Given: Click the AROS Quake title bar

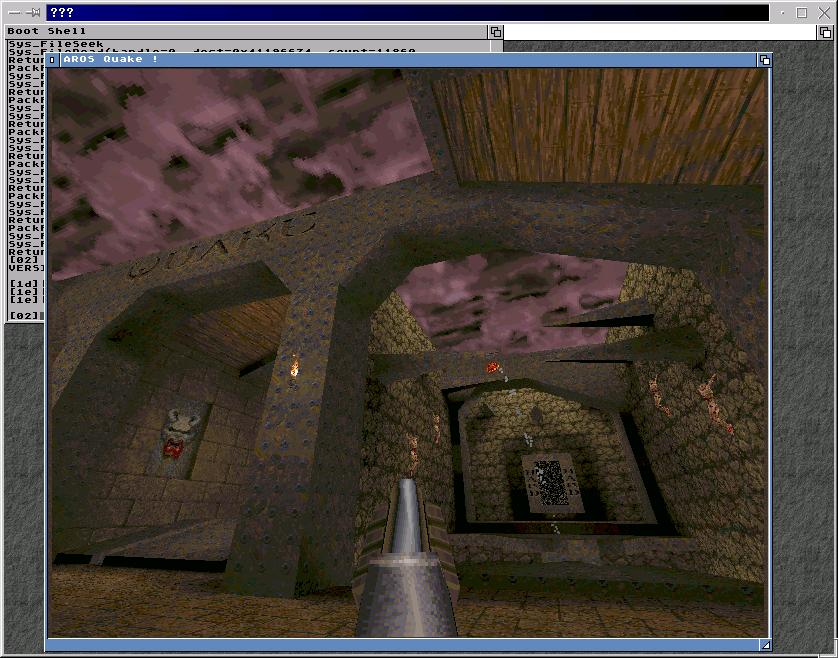Looking at the screenshot, I should [400, 60].
